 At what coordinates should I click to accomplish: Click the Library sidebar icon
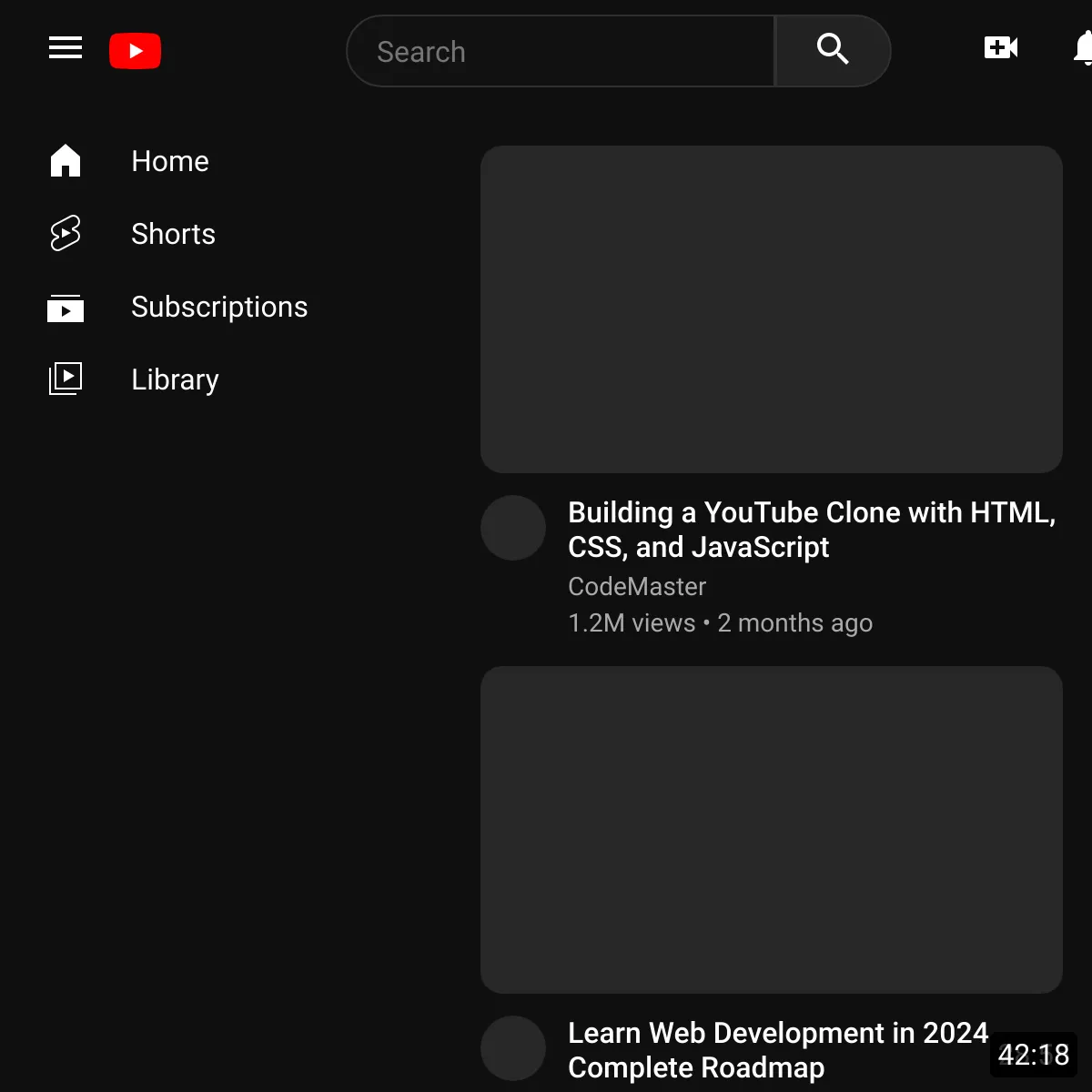(66, 379)
